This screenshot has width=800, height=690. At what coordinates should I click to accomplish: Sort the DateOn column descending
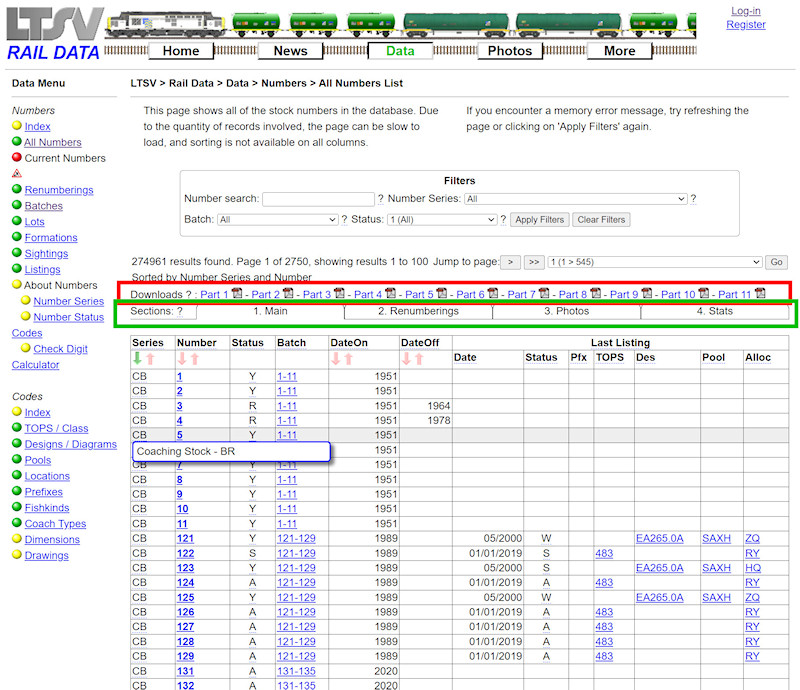335,357
